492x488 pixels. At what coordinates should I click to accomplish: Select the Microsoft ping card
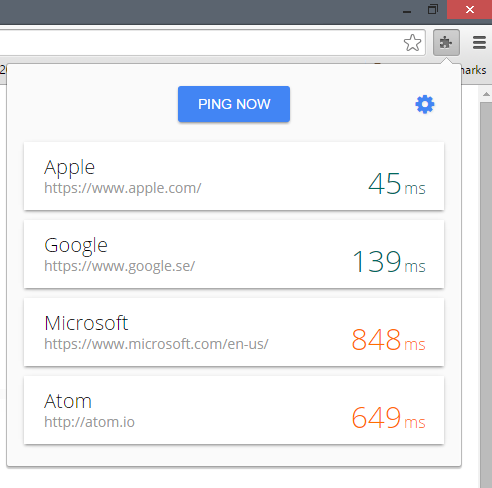coord(234,332)
